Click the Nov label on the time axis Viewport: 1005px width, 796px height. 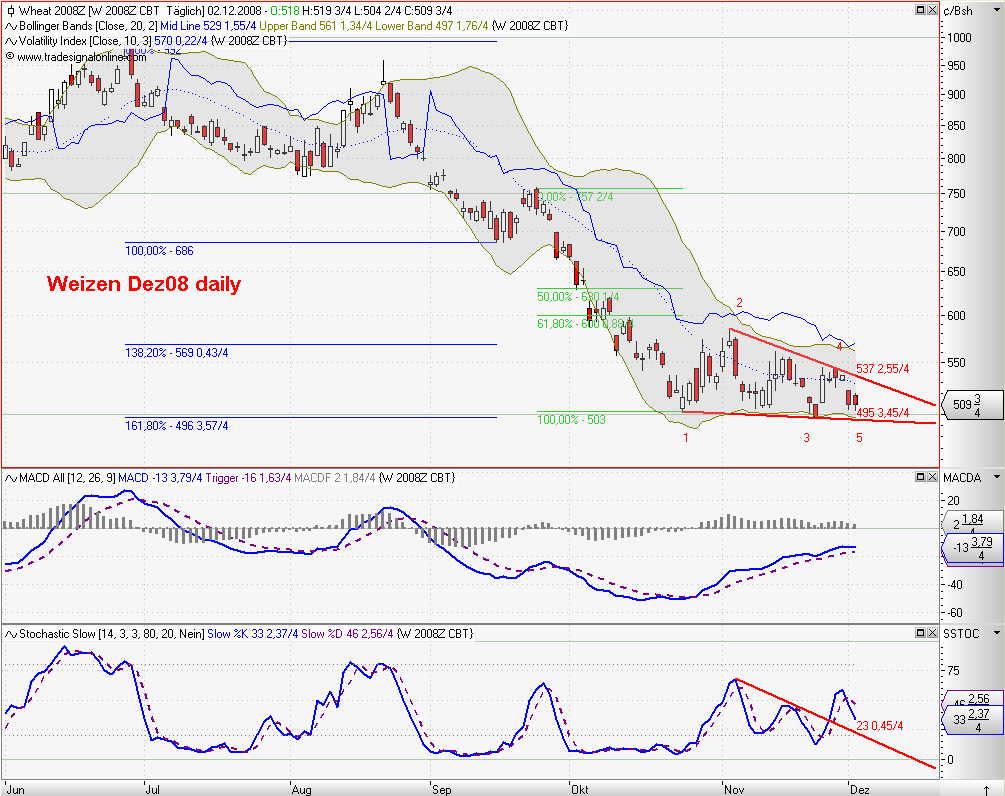tap(734, 790)
